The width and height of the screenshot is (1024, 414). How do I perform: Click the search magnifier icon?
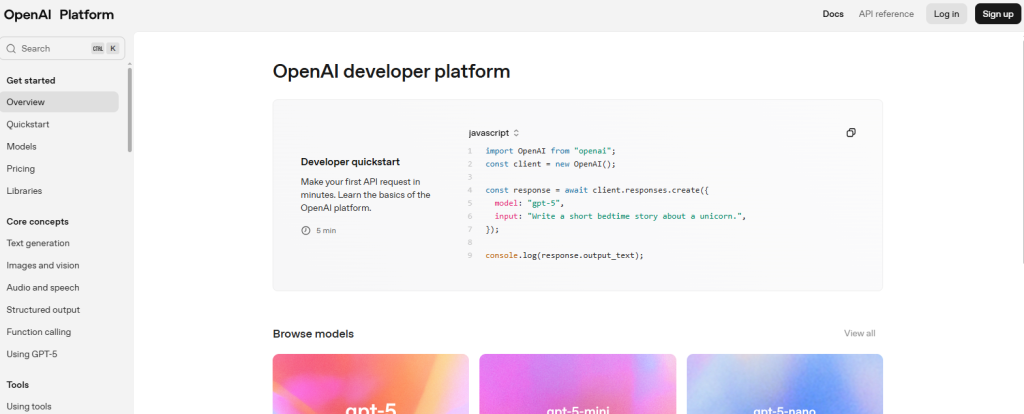coord(11,48)
